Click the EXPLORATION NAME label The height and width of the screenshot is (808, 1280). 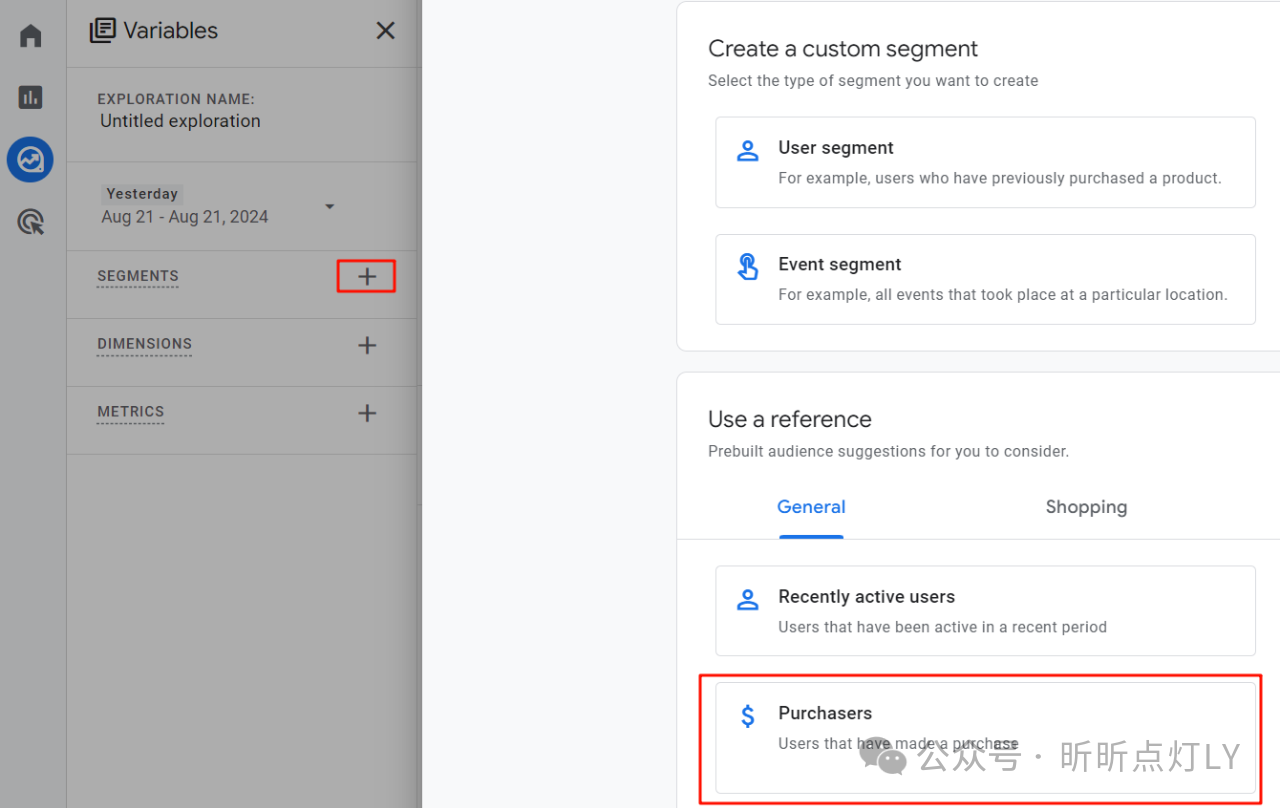coord(176,99)
